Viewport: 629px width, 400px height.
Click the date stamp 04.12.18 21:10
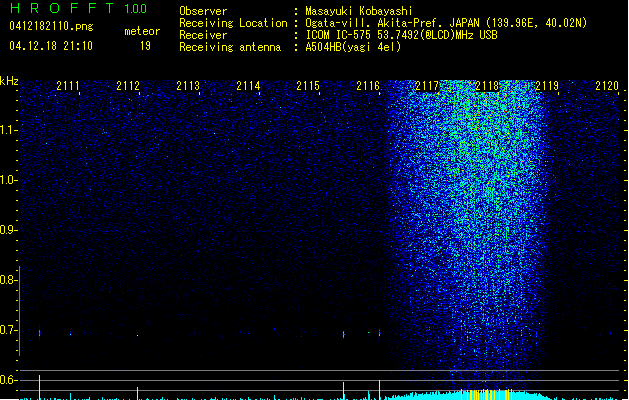coord(51,46)
